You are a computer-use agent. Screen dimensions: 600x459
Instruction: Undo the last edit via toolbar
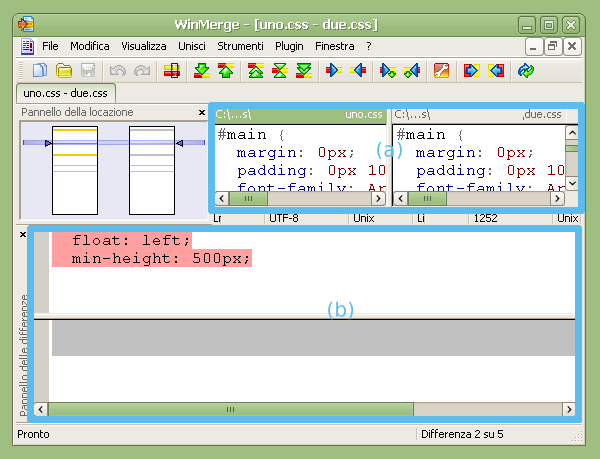coord(117,70)
